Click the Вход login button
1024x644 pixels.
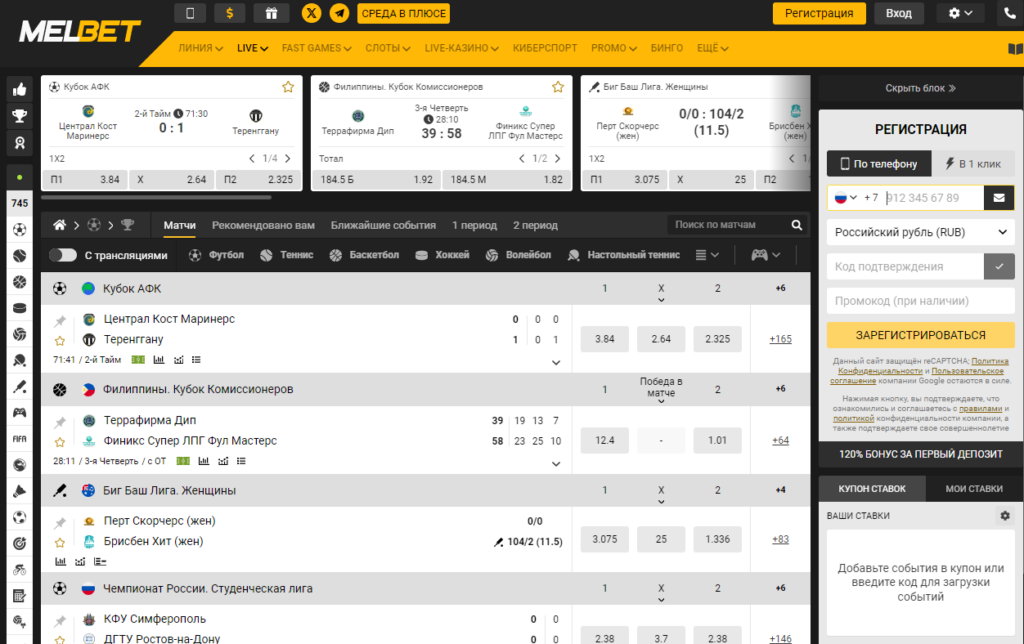pyautogui.click(x=899, y=13)
